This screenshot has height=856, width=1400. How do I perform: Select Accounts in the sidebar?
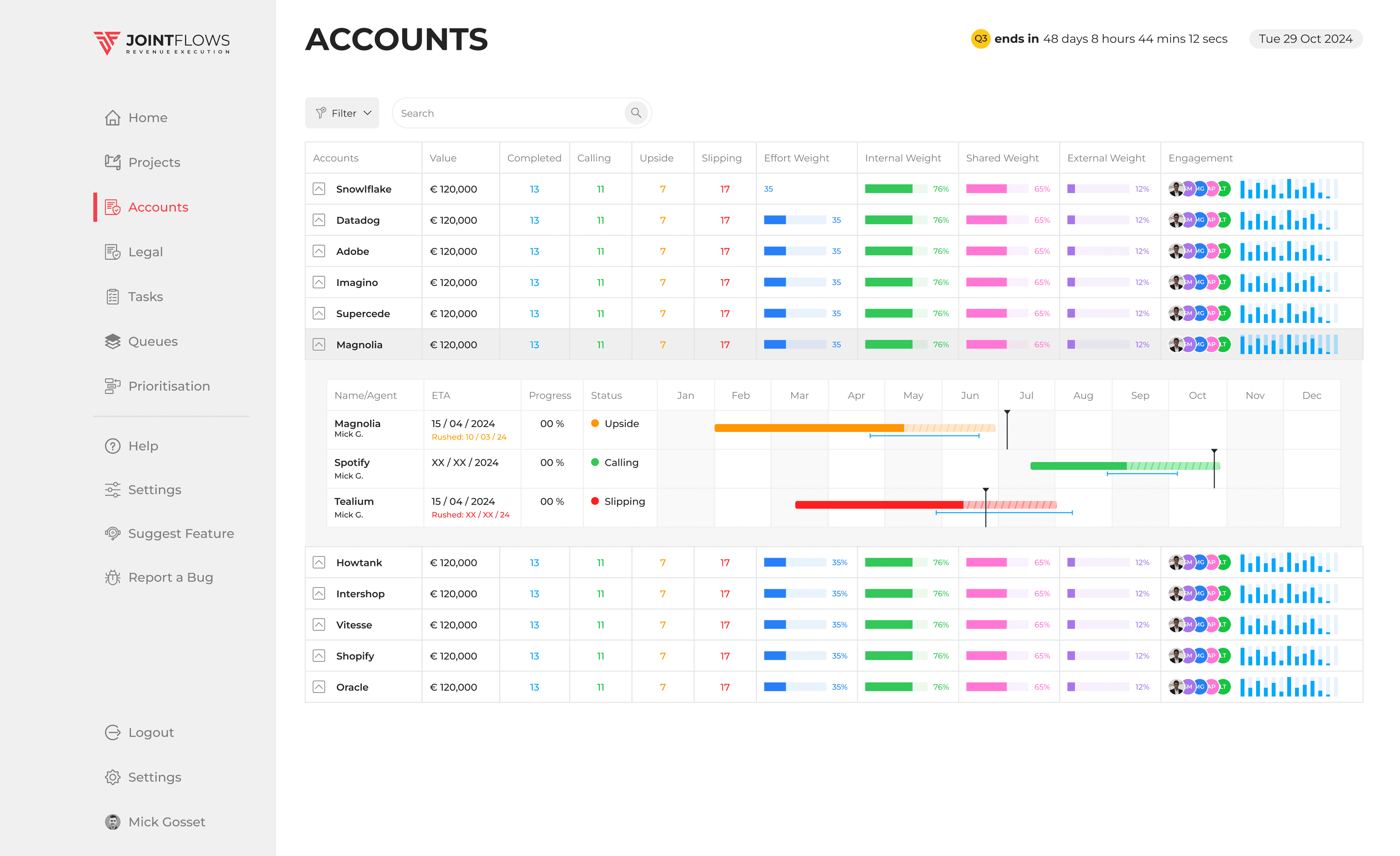[x=147, y=208]
